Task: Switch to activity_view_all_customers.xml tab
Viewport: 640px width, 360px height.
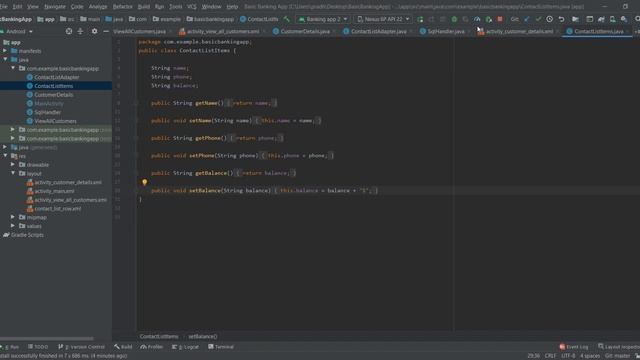Action: tap(223, 31)
